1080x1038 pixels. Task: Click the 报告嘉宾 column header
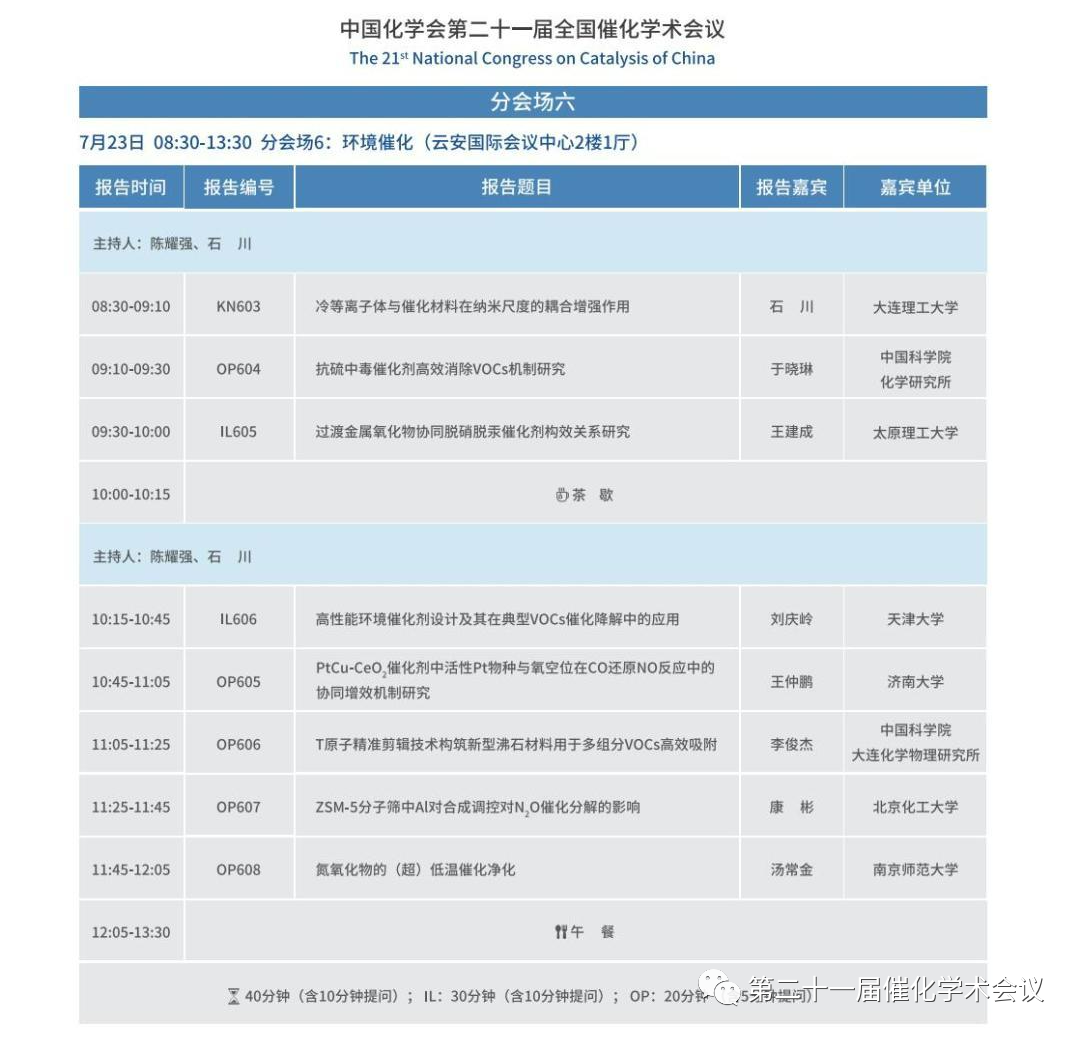pyautogui.click(x=791, y=187)
